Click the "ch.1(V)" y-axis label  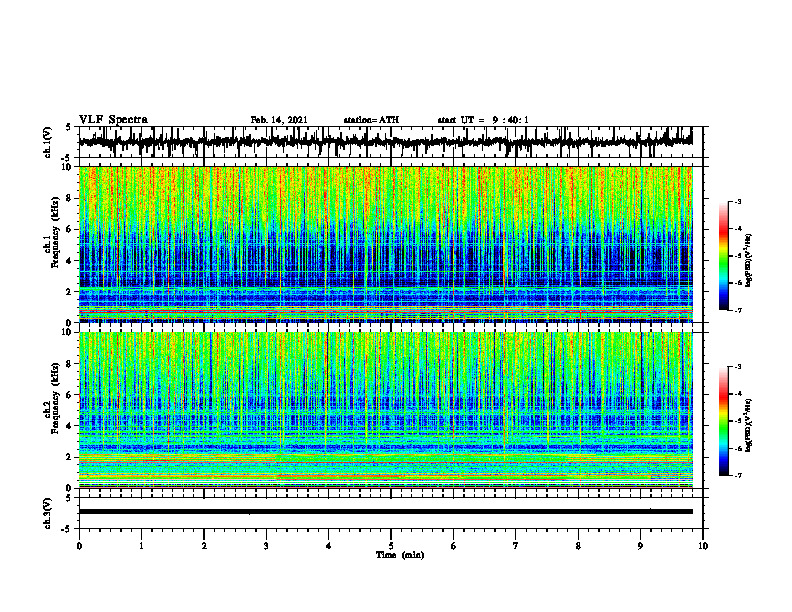coord(48,142)
